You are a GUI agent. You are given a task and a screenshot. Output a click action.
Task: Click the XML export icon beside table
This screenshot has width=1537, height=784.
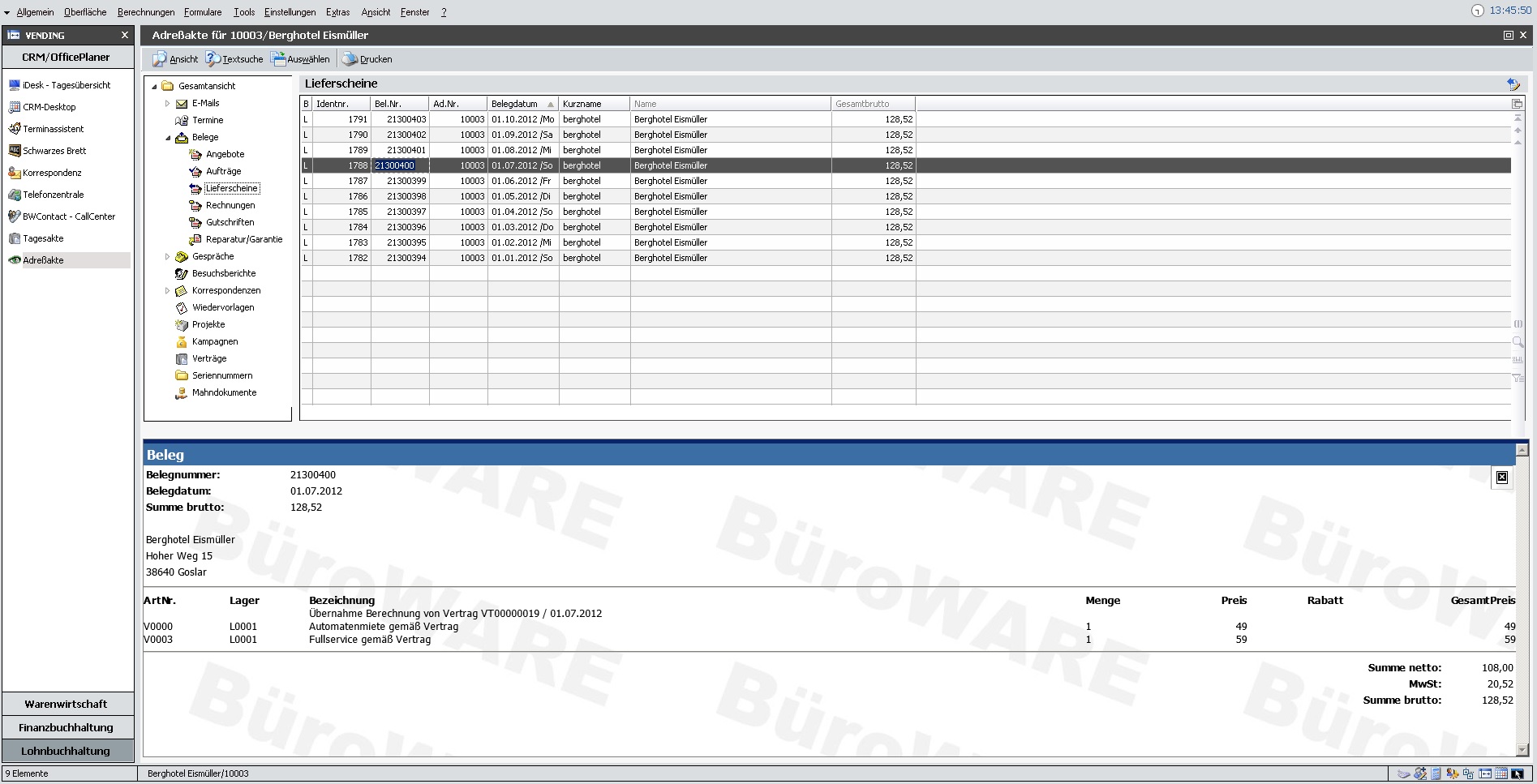pyautogui.click(x=1518, y=360)
